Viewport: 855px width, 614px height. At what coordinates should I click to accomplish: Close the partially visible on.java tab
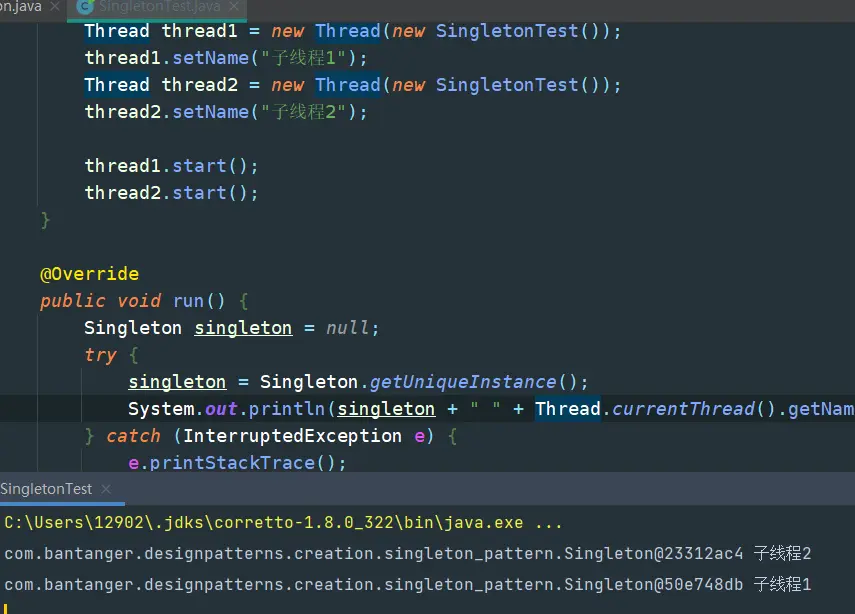pyautogui.click(x=55, y=7)
